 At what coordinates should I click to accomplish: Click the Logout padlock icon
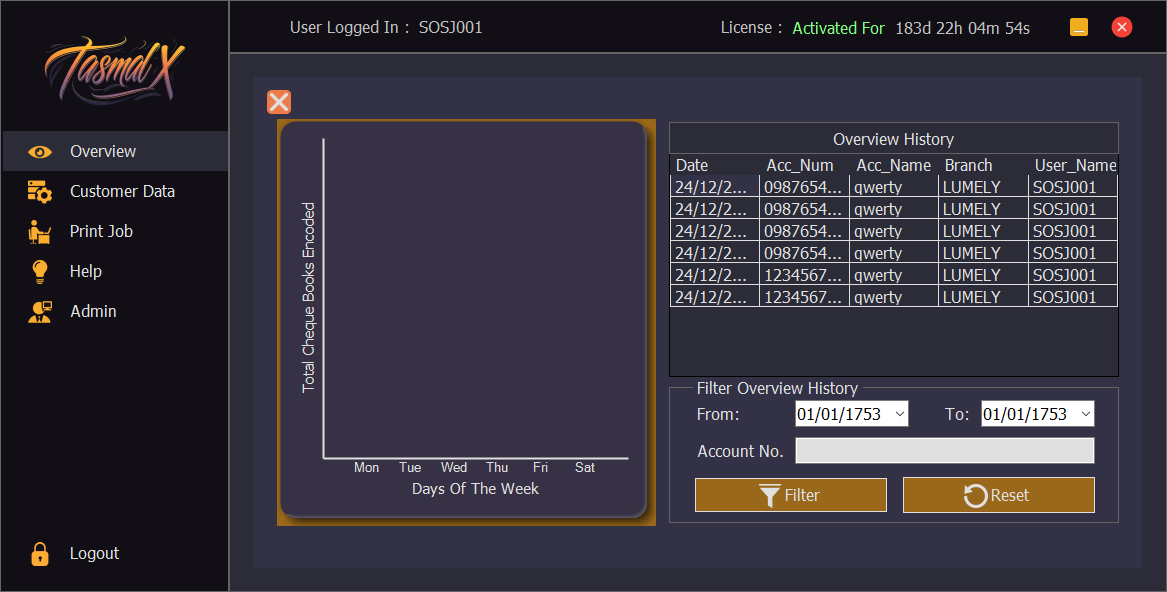click(40, 554)
